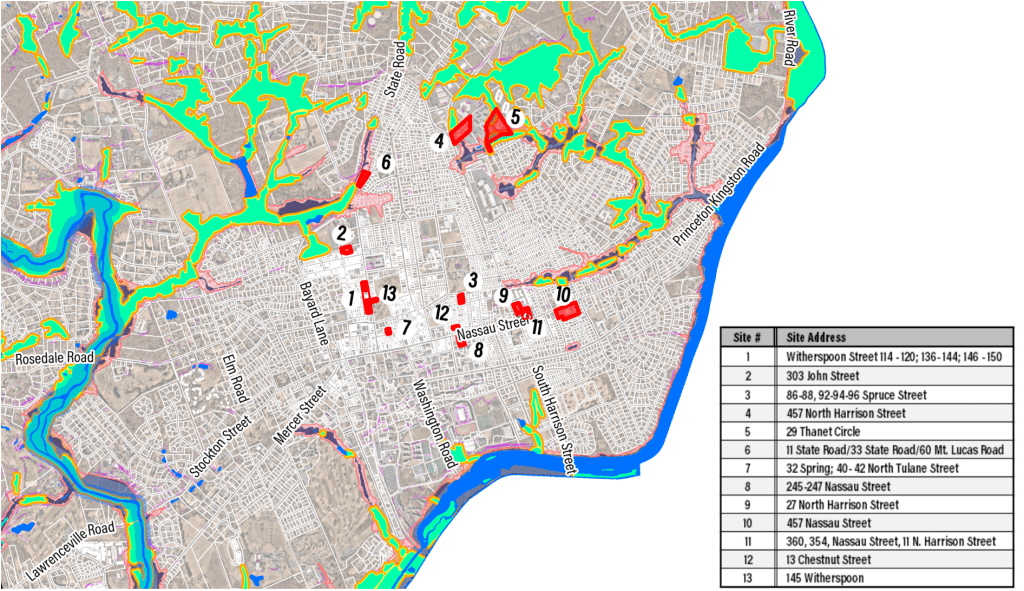Viewport: 1024px width, 591px height.
Task: Select the site 7 number label on map
Action: pos(406,327)
